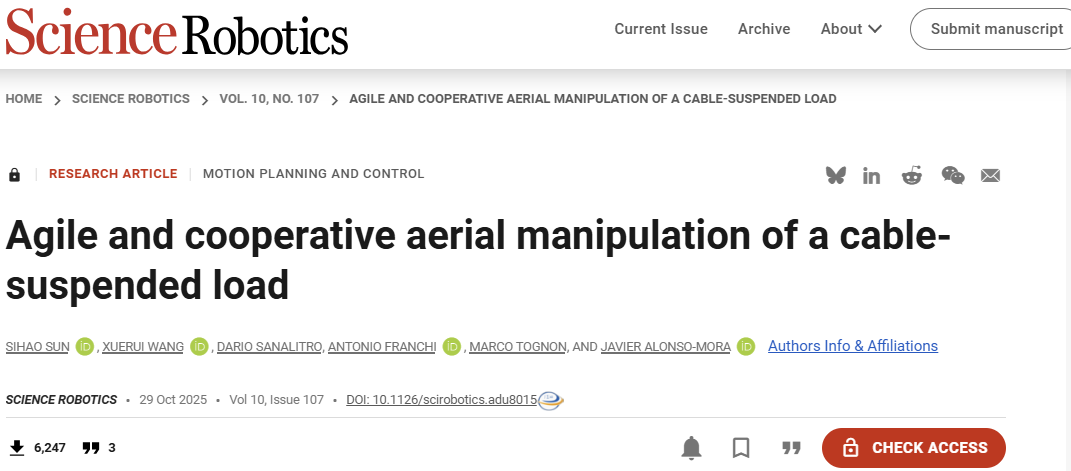Share article on Reddit
This screenshot has width=1071, height=471.
(911, 175)
